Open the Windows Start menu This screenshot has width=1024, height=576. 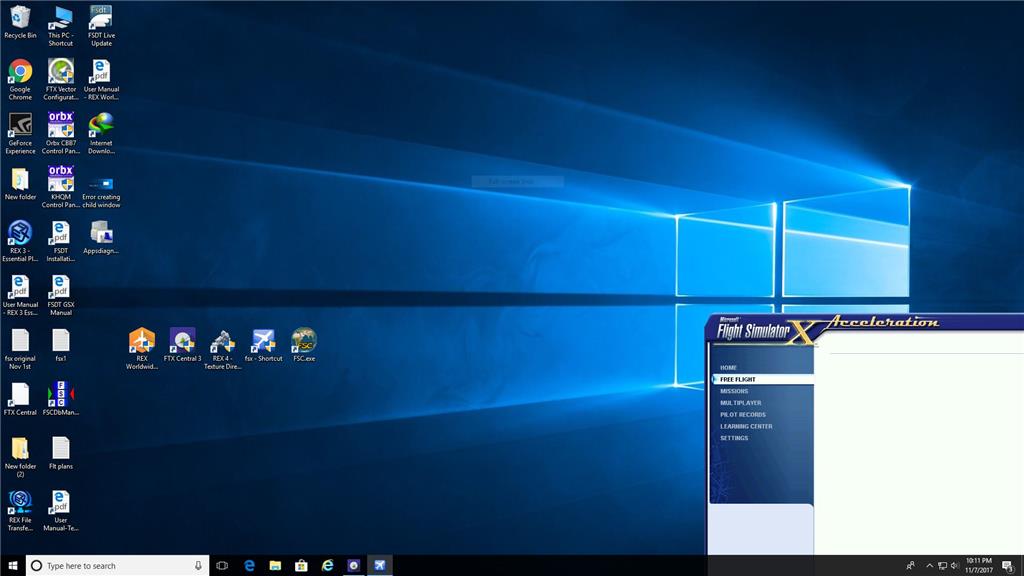(x=12, y=566)
